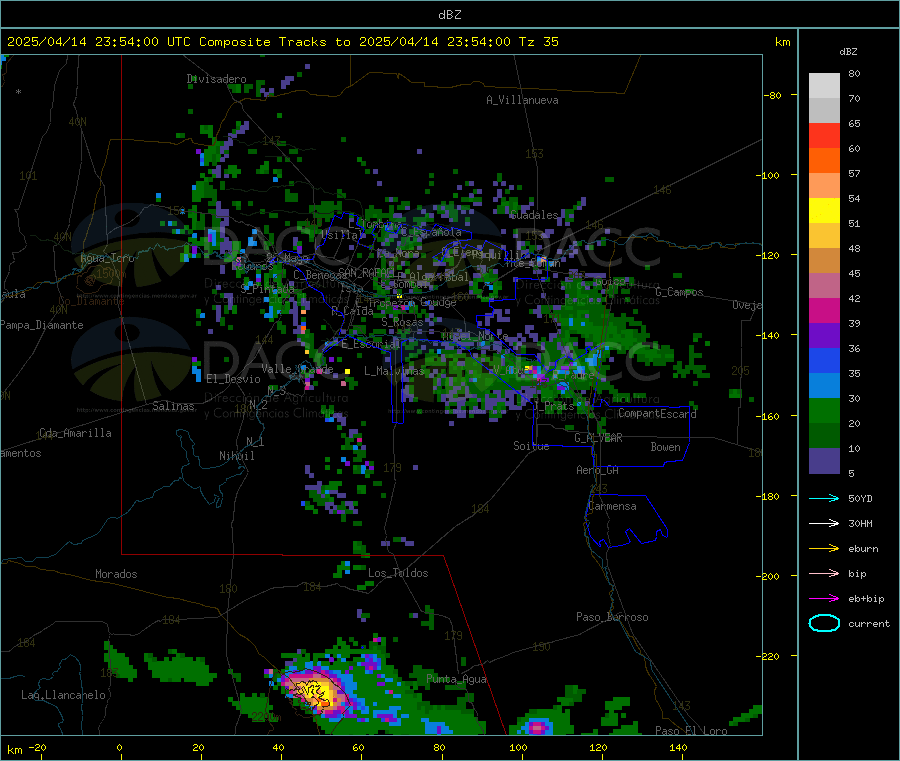Image resolution: width=900 pixels, height=761 pixels.
Task: Pick the gold 48–51 dBZ swatch
Action: click(x=824, y=236)
